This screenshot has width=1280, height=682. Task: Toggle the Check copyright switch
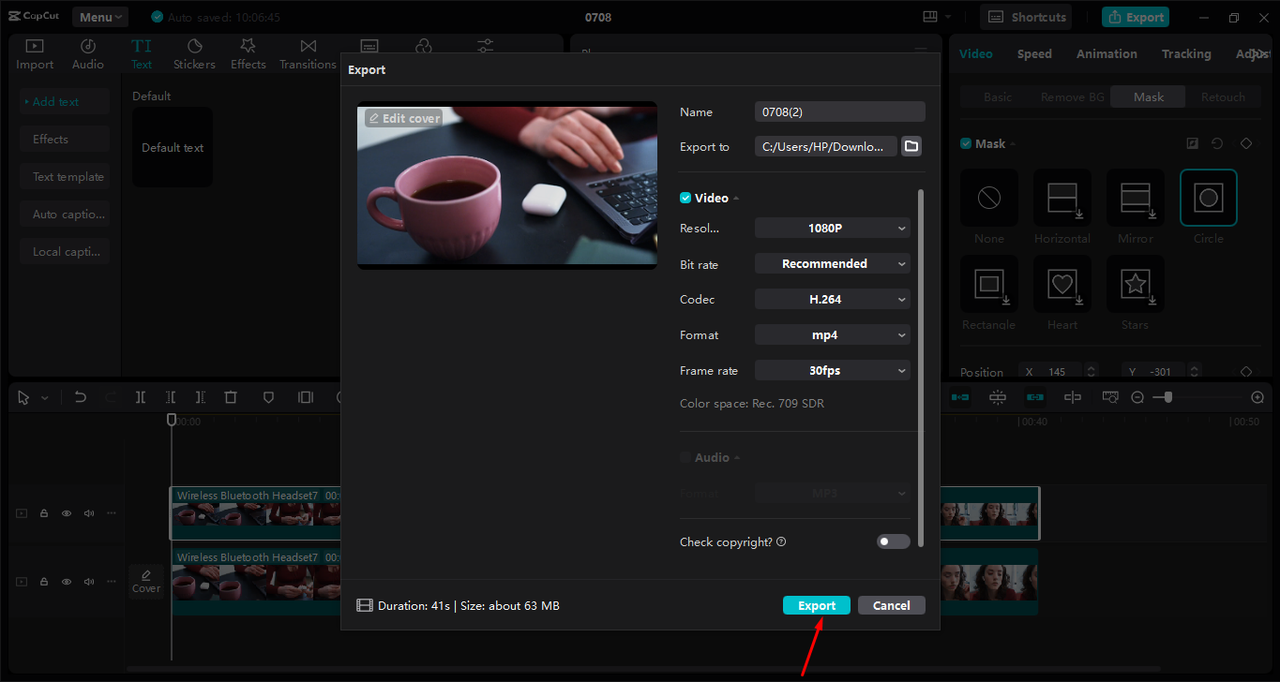(x=893, y=542)
